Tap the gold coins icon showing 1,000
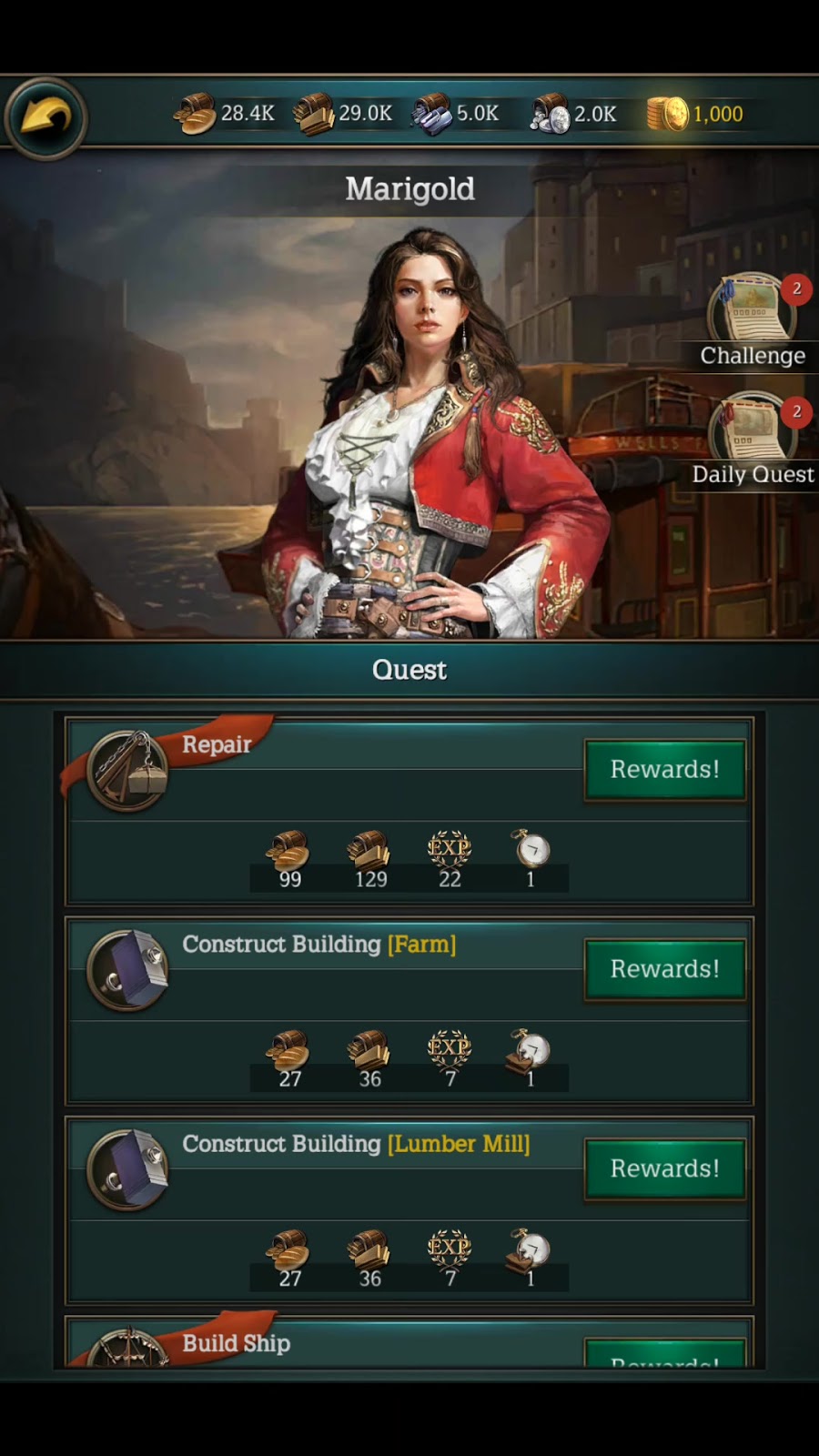The height and width of the screenshot is (1456, 819). tap(667, 114)
